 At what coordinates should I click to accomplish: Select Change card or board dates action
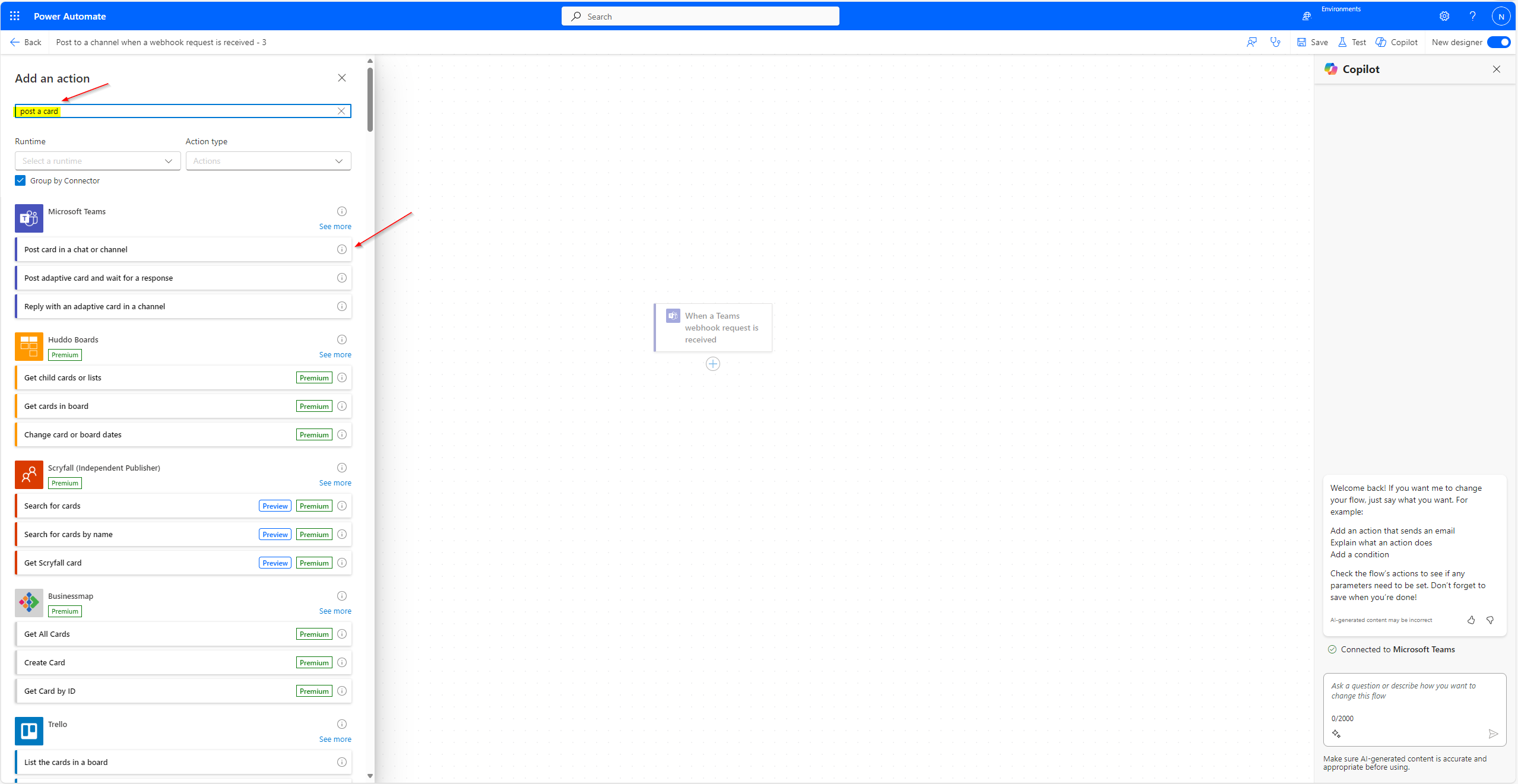pyautogui.click(x=183, y=434)
